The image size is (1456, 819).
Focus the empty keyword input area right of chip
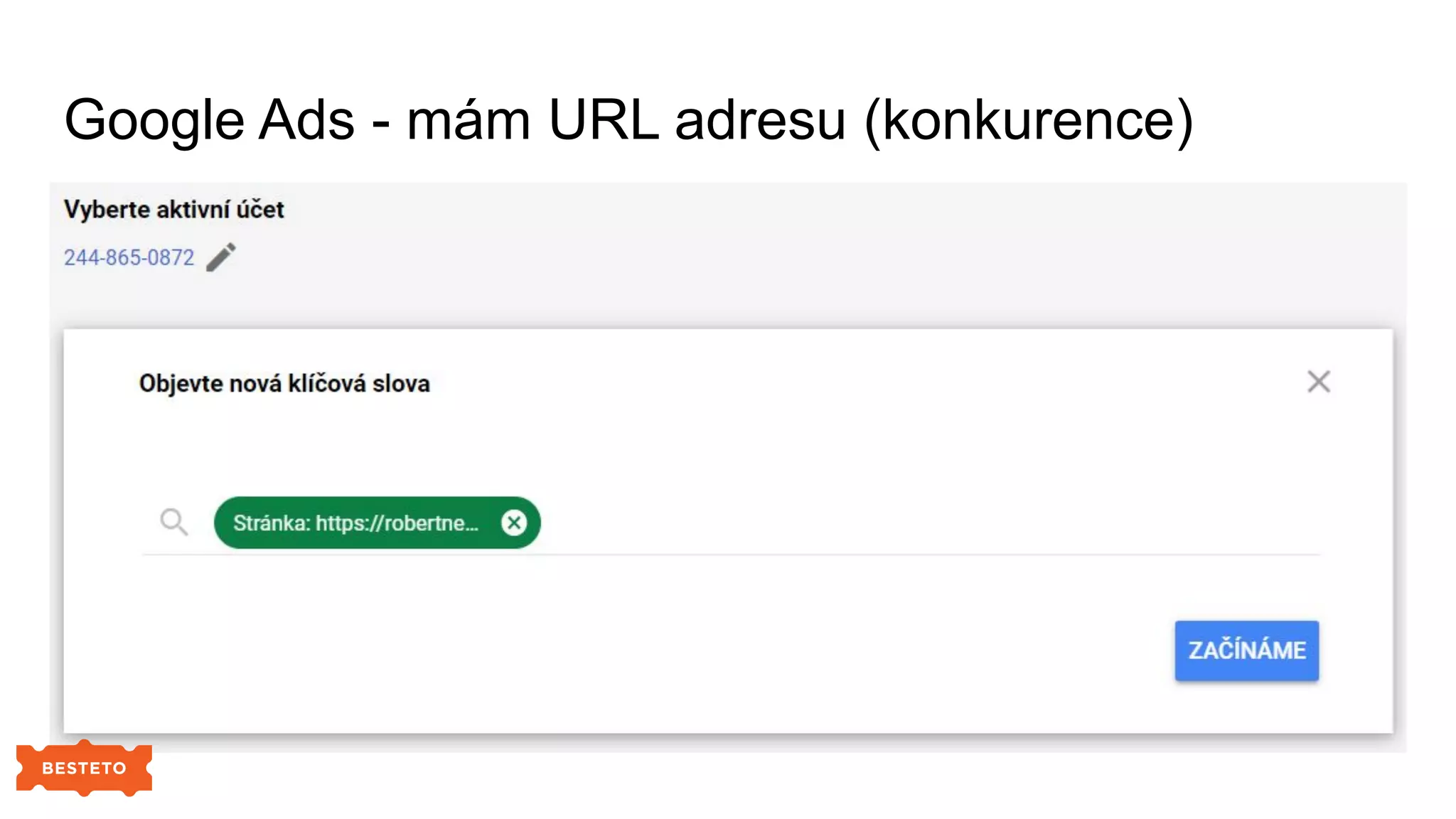point(930,523)
